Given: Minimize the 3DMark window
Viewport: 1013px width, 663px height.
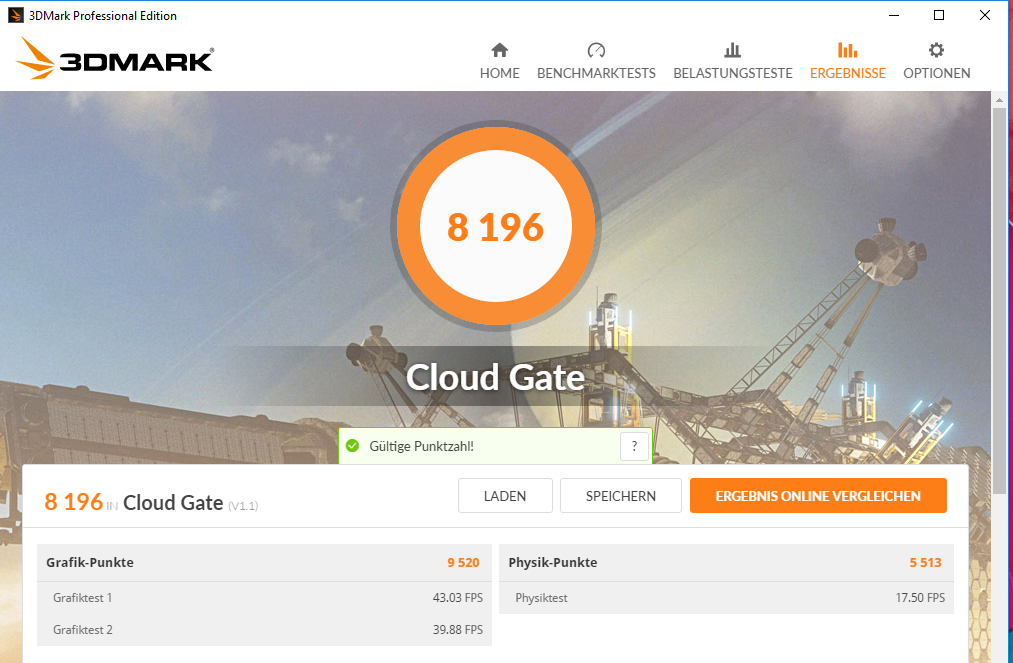Looking at the screenshot, I should point(894,15).
